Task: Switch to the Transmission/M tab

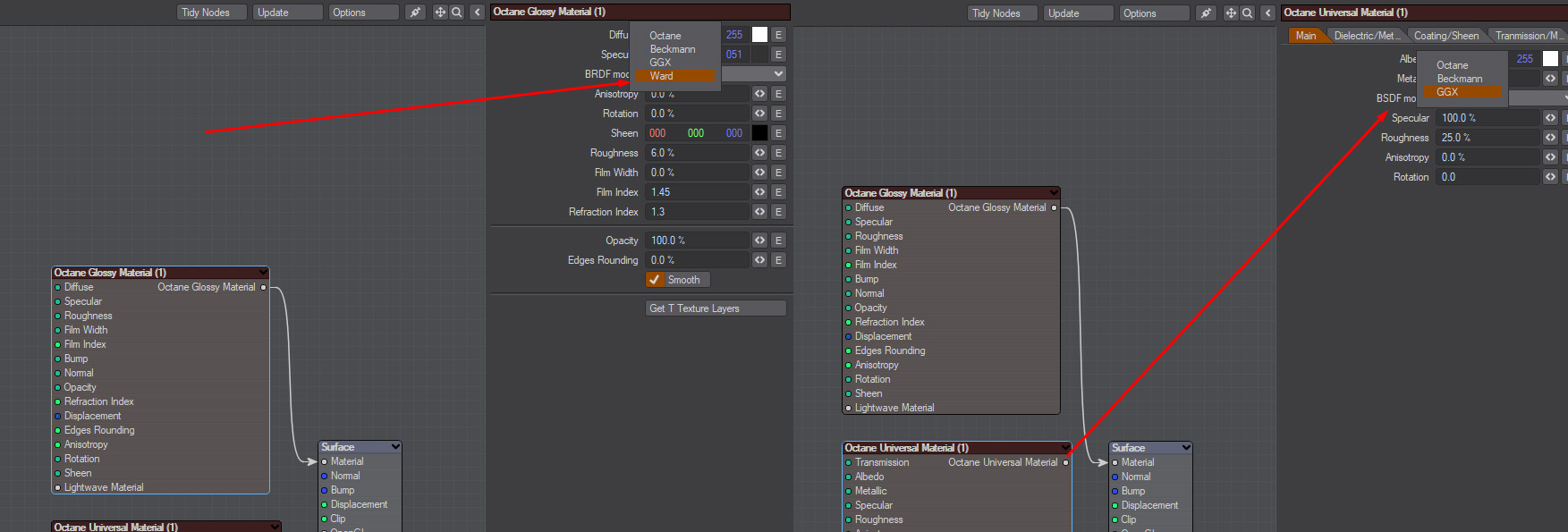Action: point(1529,36)
